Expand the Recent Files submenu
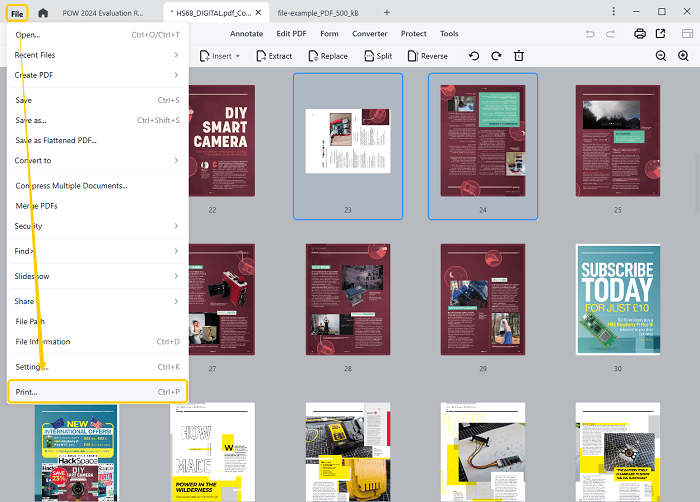700x502 pixels. point(96,55)
